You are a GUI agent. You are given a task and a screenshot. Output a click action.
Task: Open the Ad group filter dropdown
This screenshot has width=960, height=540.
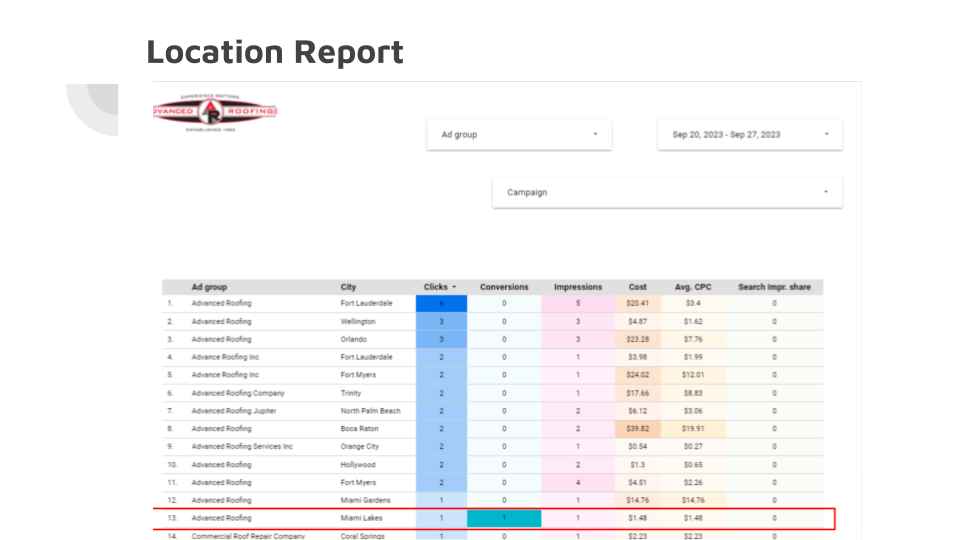tap(519, 135)
